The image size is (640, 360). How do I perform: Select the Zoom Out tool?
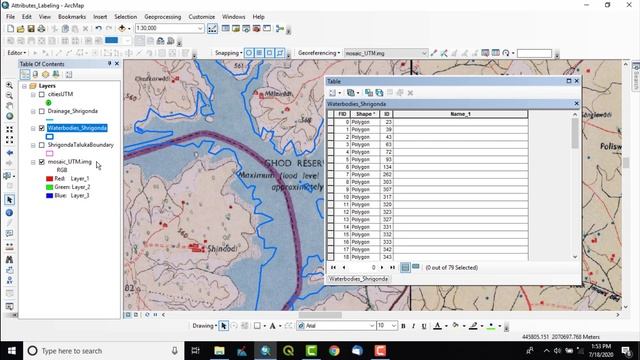click(9, 96)
